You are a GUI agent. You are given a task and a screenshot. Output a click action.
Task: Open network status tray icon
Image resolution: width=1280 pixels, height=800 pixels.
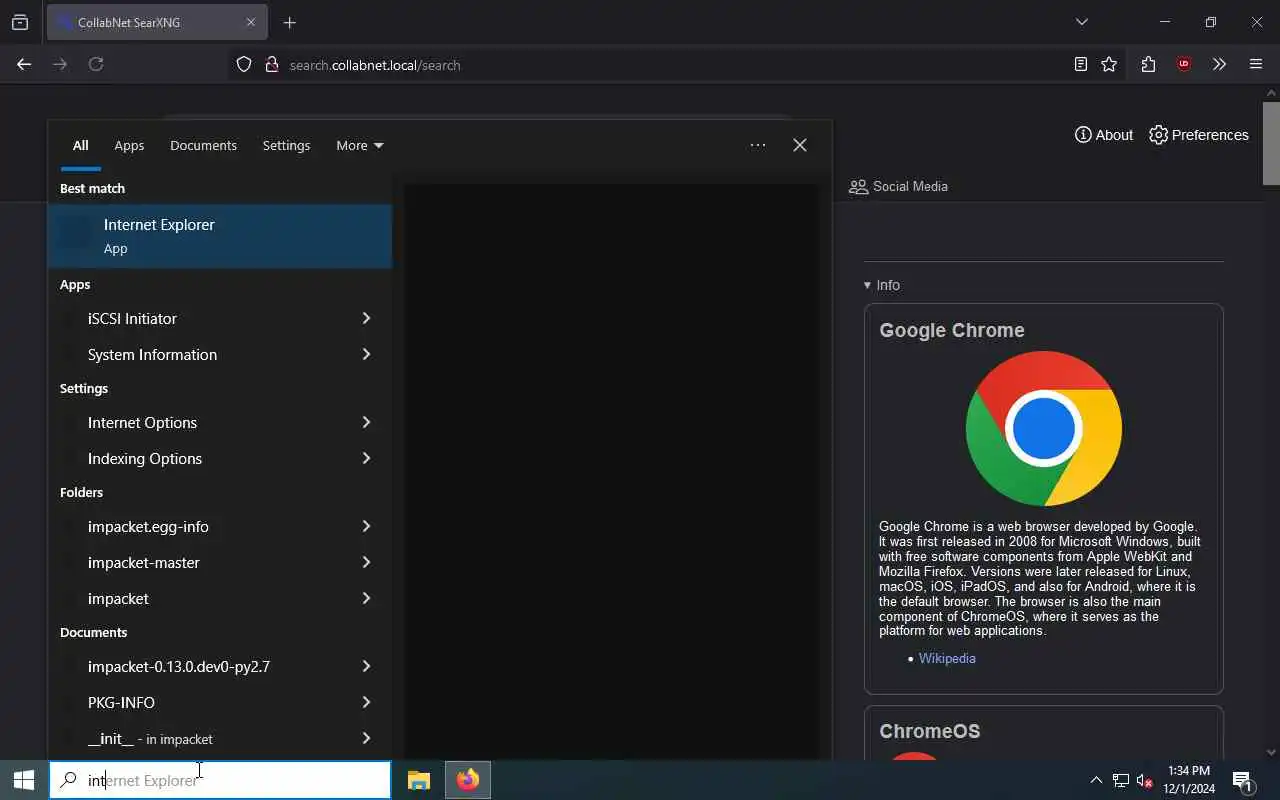click(x=1121, y=780)
